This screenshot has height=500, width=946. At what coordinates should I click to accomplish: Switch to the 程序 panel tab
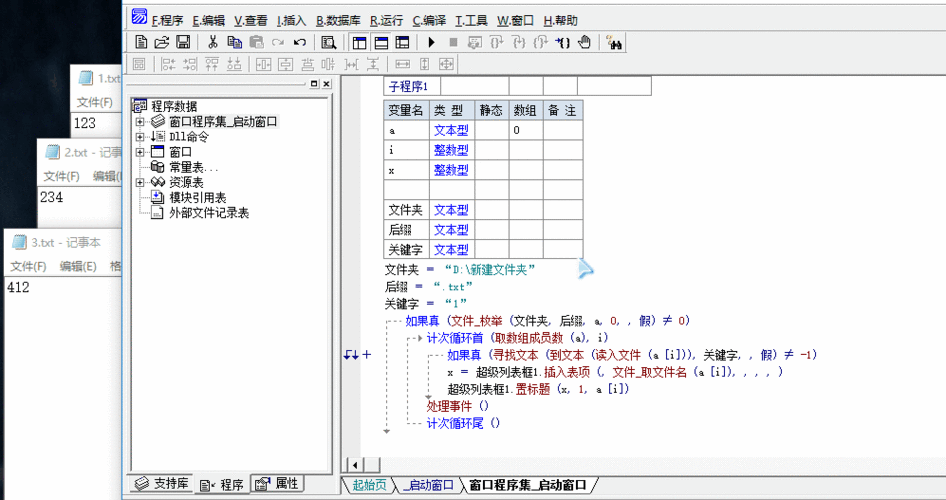[222, 484]
